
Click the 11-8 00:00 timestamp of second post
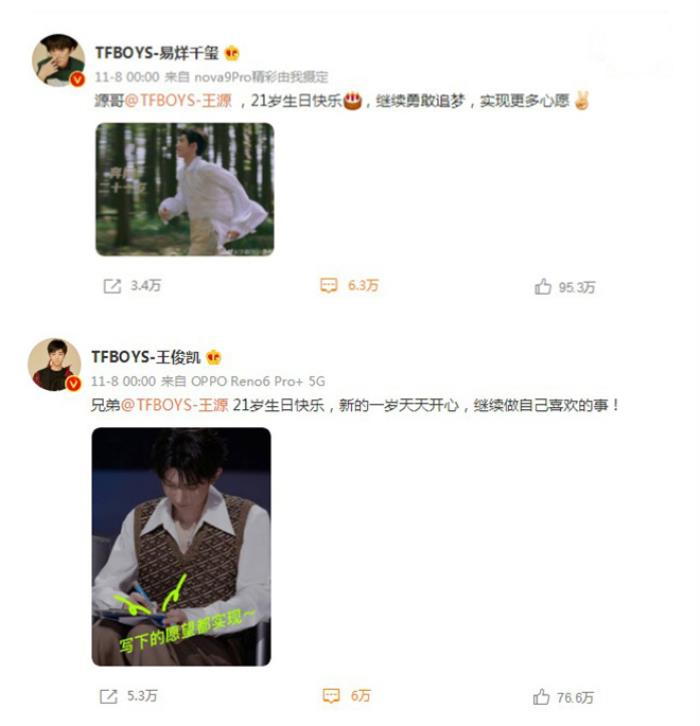pyautogui.click(x=124, y=382)
